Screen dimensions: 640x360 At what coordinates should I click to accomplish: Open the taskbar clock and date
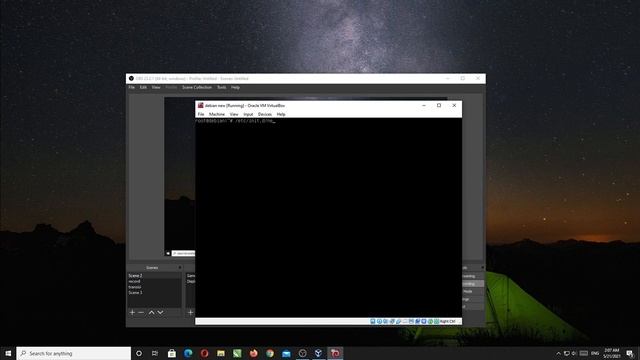[x=612, y=353]
